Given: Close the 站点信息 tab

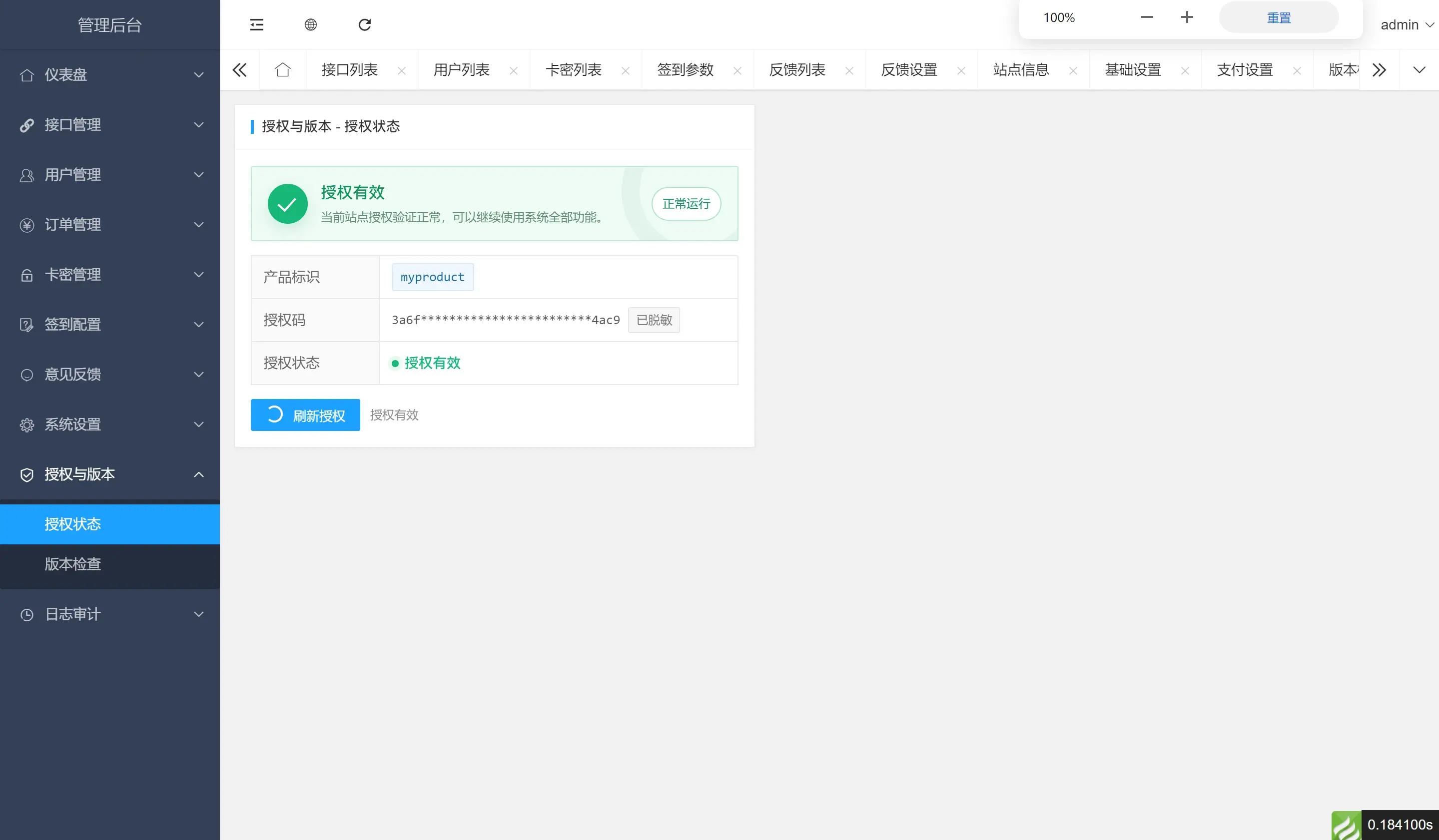Looking at the screenshot, I should pos(1073,71).
